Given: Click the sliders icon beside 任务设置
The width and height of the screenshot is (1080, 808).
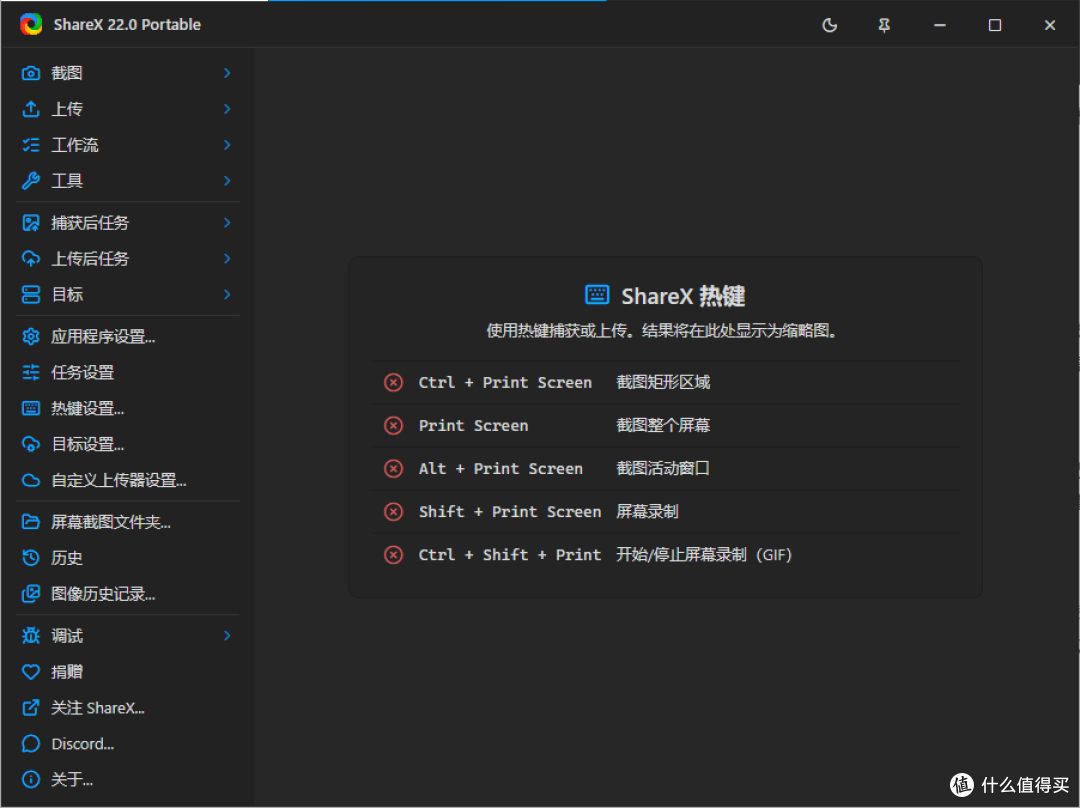Looking at the screenshot, I should tap(31, 372).
